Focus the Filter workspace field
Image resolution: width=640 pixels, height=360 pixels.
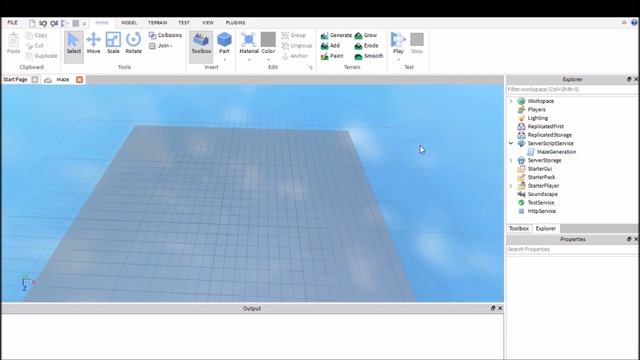[x=571, y=89]
